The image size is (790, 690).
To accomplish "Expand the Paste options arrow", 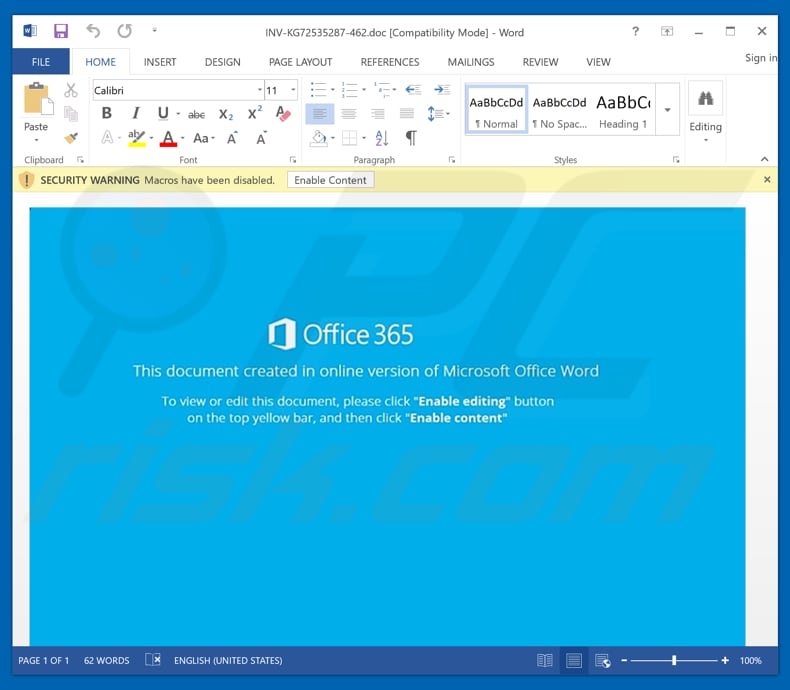I will point(36,140).
